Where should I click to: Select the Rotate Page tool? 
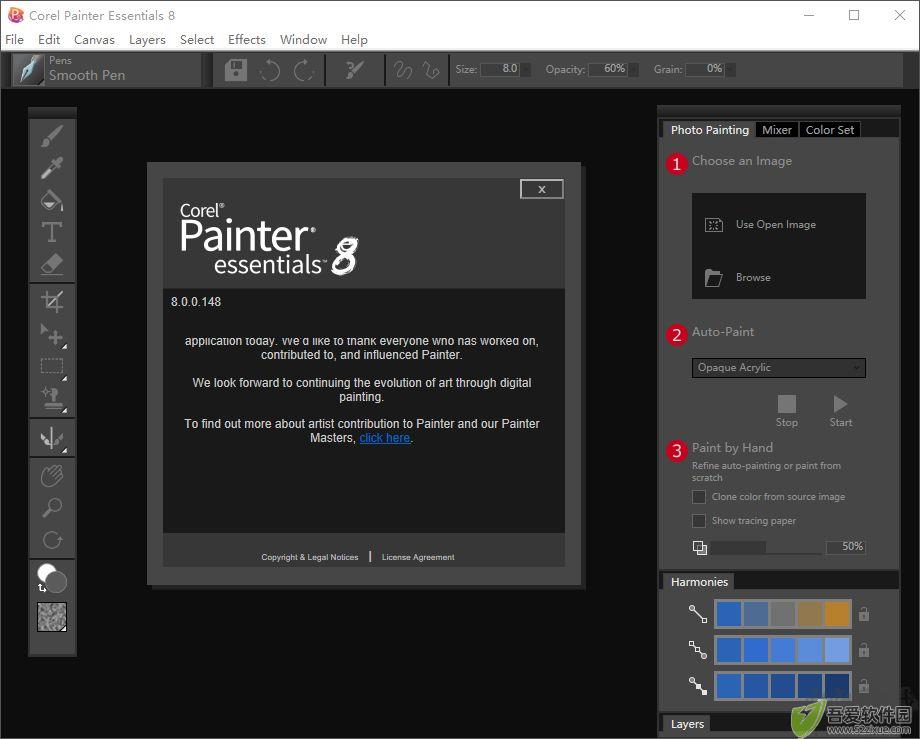[x=52, y=540]
